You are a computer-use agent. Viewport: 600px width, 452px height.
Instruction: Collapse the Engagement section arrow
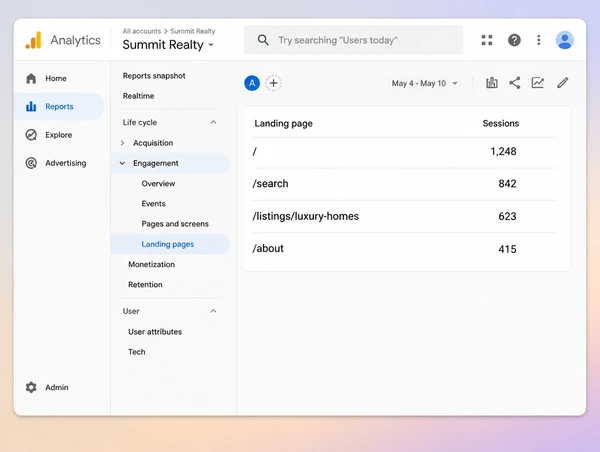pos(122,163)
